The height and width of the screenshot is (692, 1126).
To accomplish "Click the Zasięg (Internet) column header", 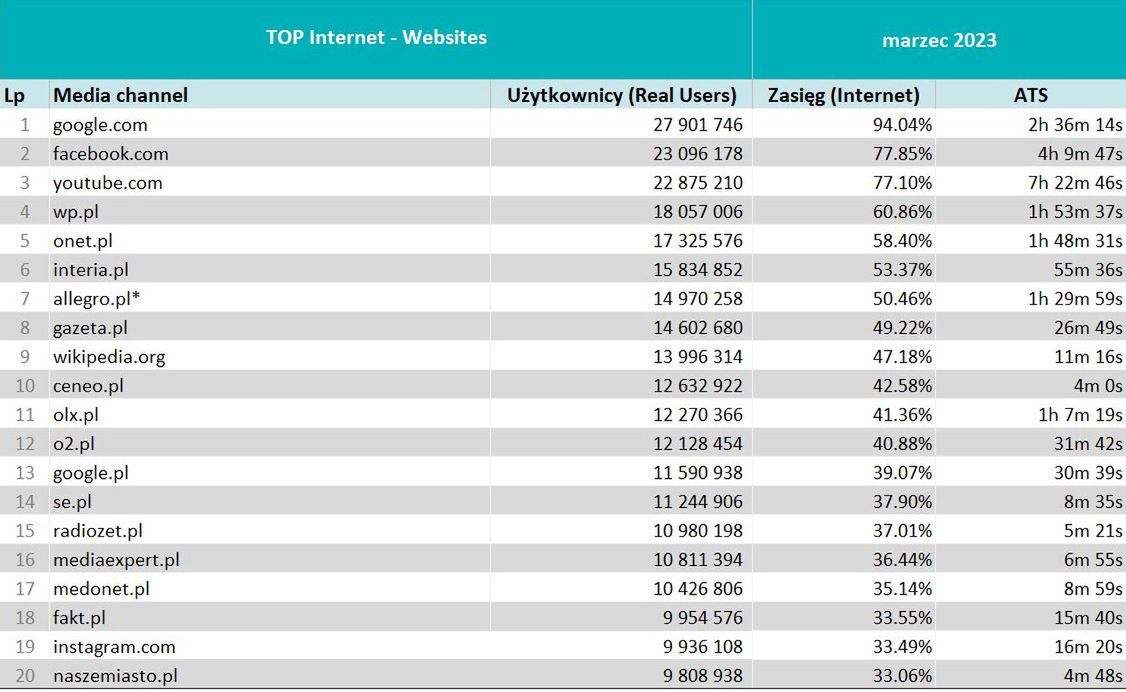I will 843,95.
